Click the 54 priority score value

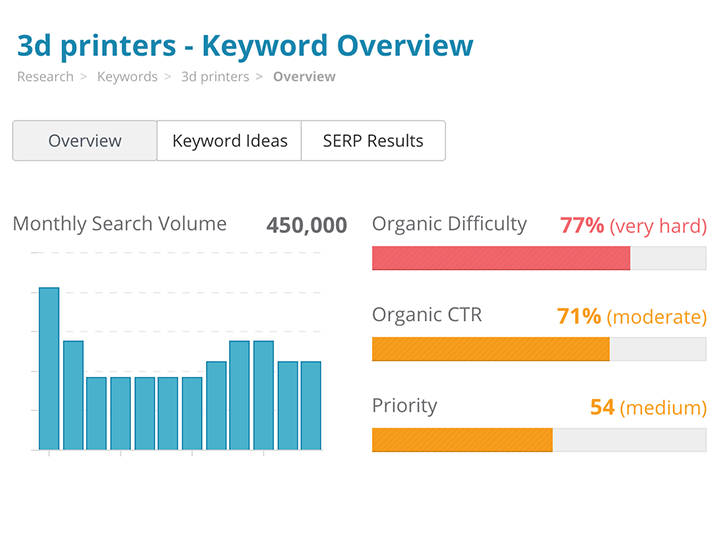tap(602, 407)
